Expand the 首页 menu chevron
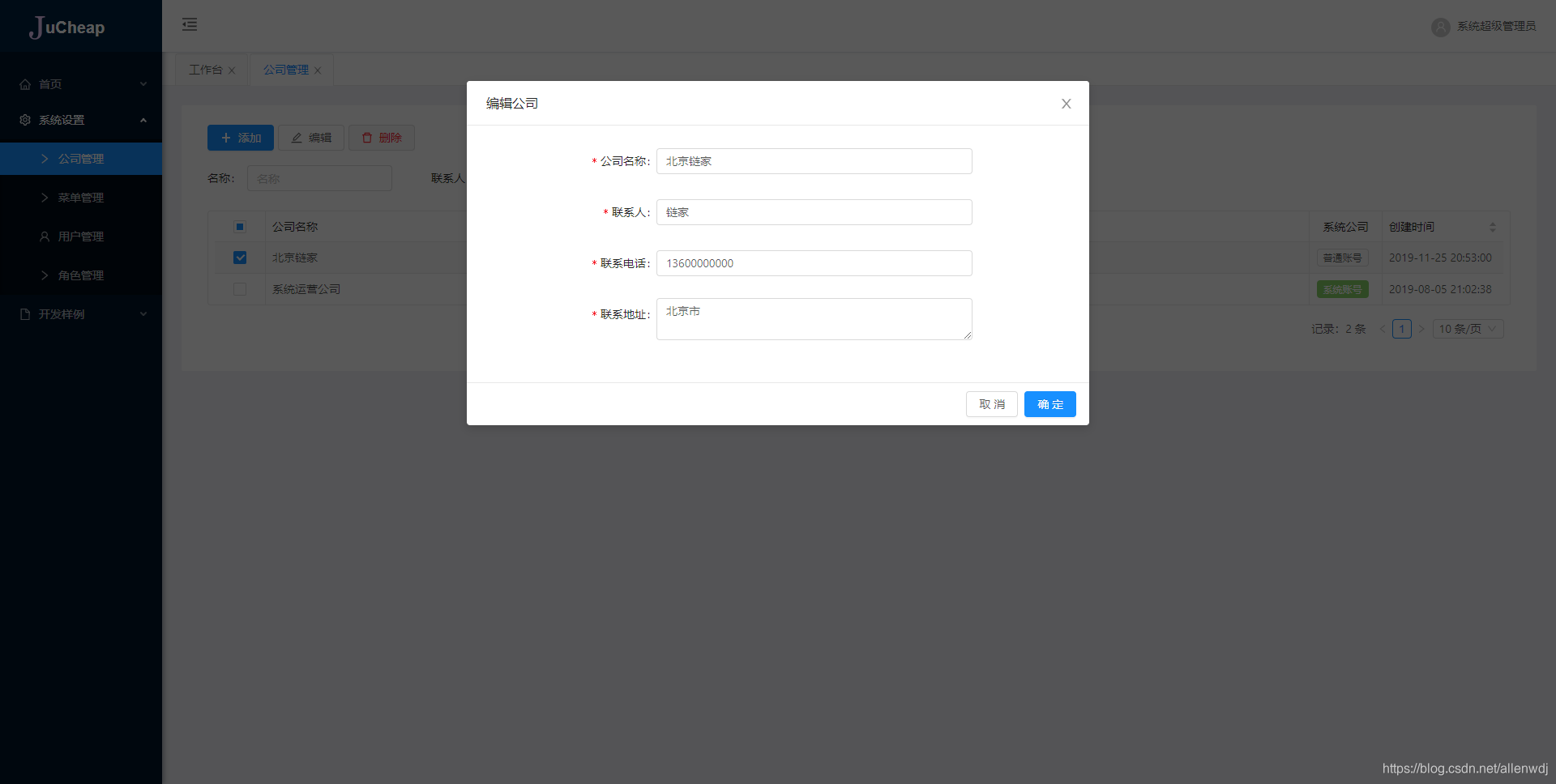This screenshot has width=1556, height=784. coord(143,84)
